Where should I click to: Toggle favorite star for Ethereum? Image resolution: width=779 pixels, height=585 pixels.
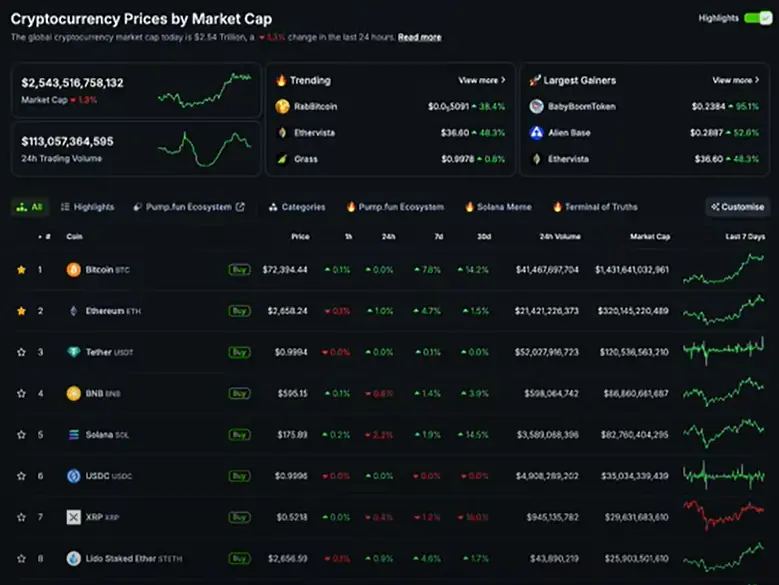point(21,311)
